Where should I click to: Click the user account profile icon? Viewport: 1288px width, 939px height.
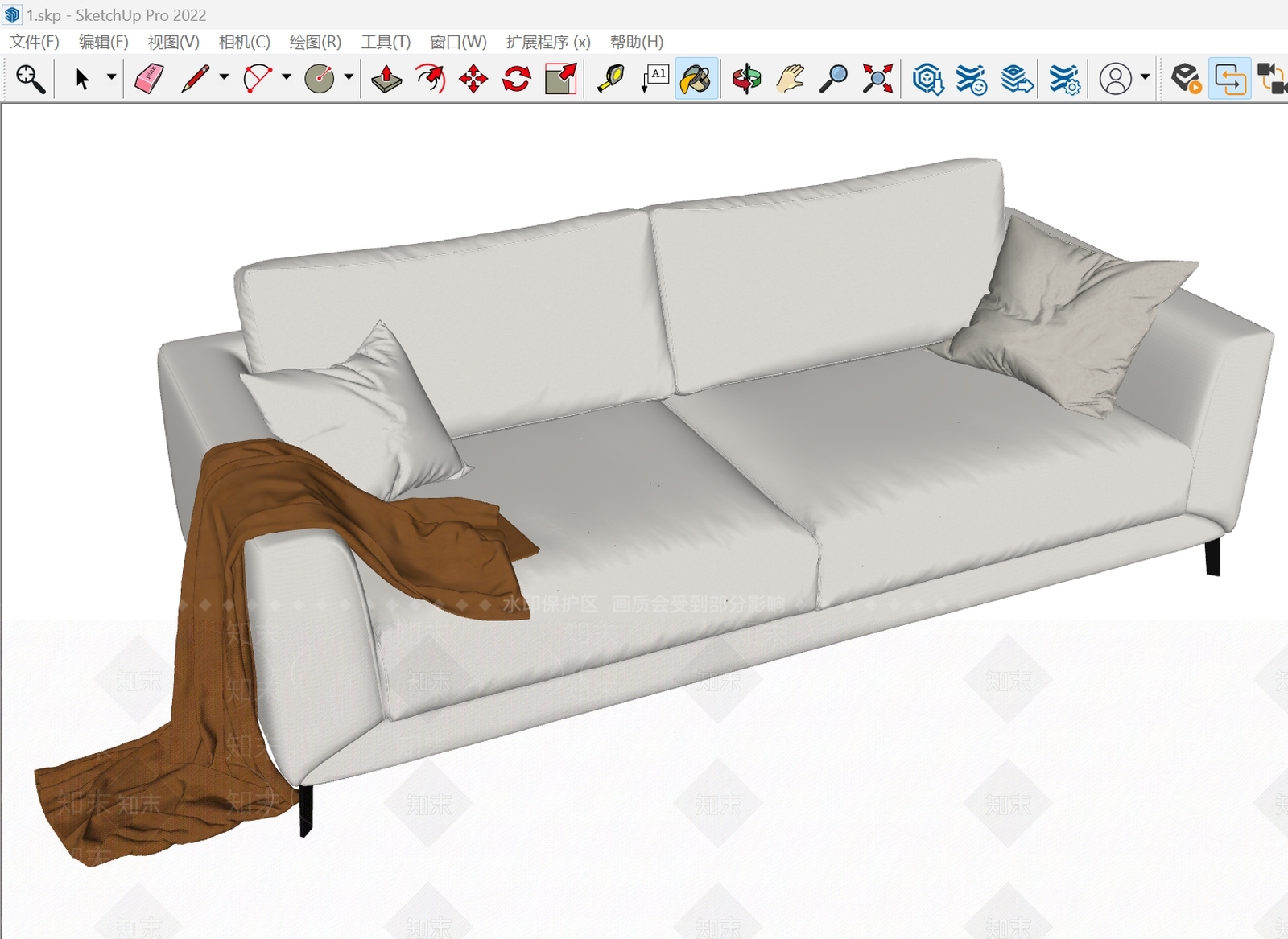1116,79
